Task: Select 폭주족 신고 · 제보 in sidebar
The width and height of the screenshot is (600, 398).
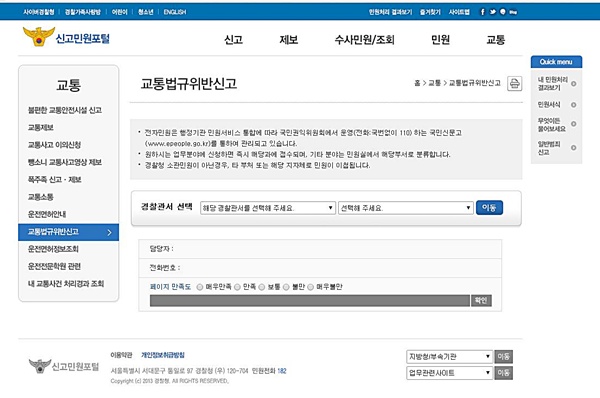Action: (54, 179)
